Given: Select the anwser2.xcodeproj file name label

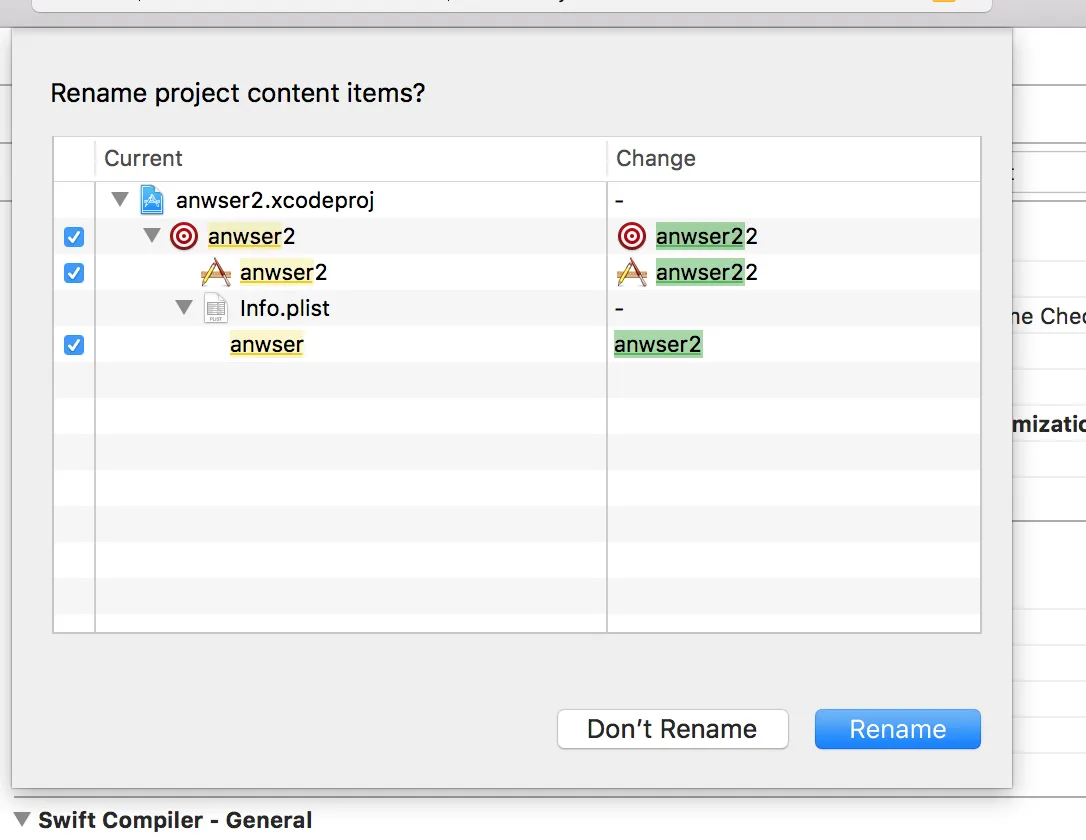Looking at the screenshot, I should [x=275, y=200].
